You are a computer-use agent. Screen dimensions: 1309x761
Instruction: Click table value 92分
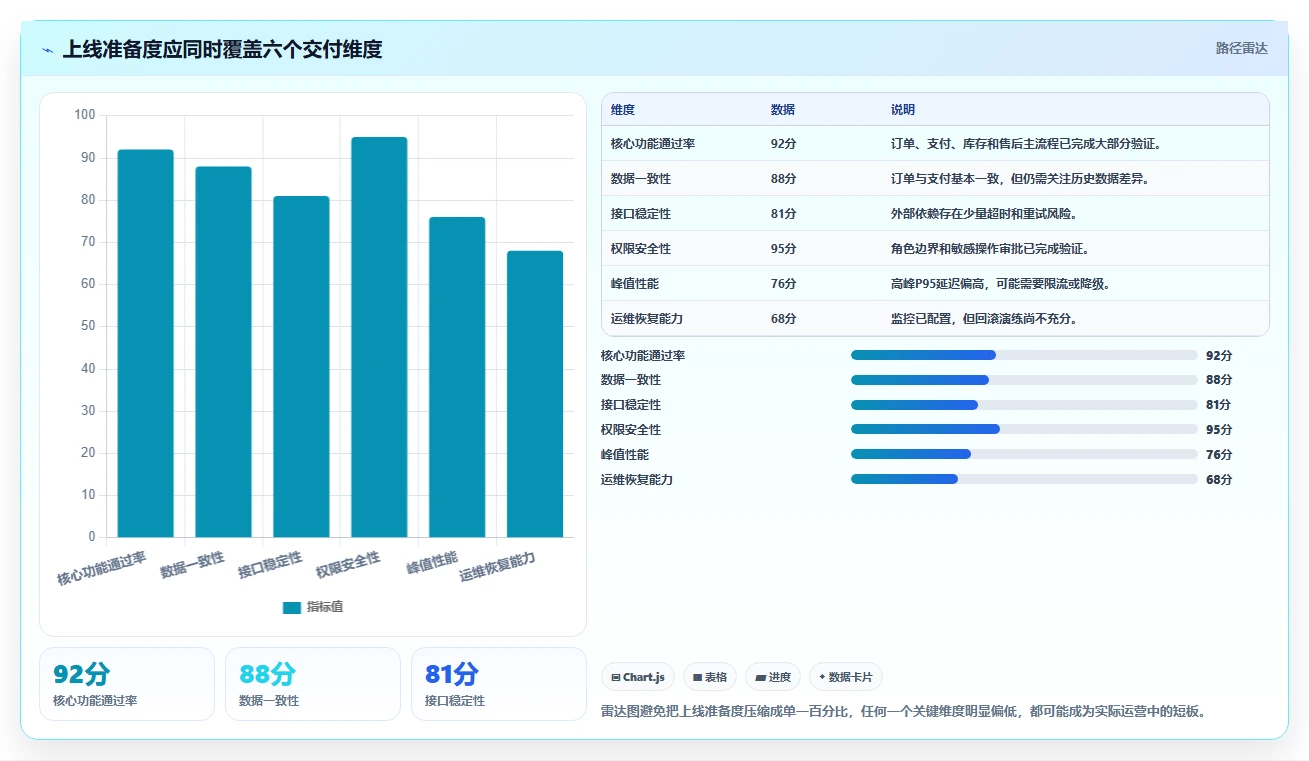click(784, 144)
